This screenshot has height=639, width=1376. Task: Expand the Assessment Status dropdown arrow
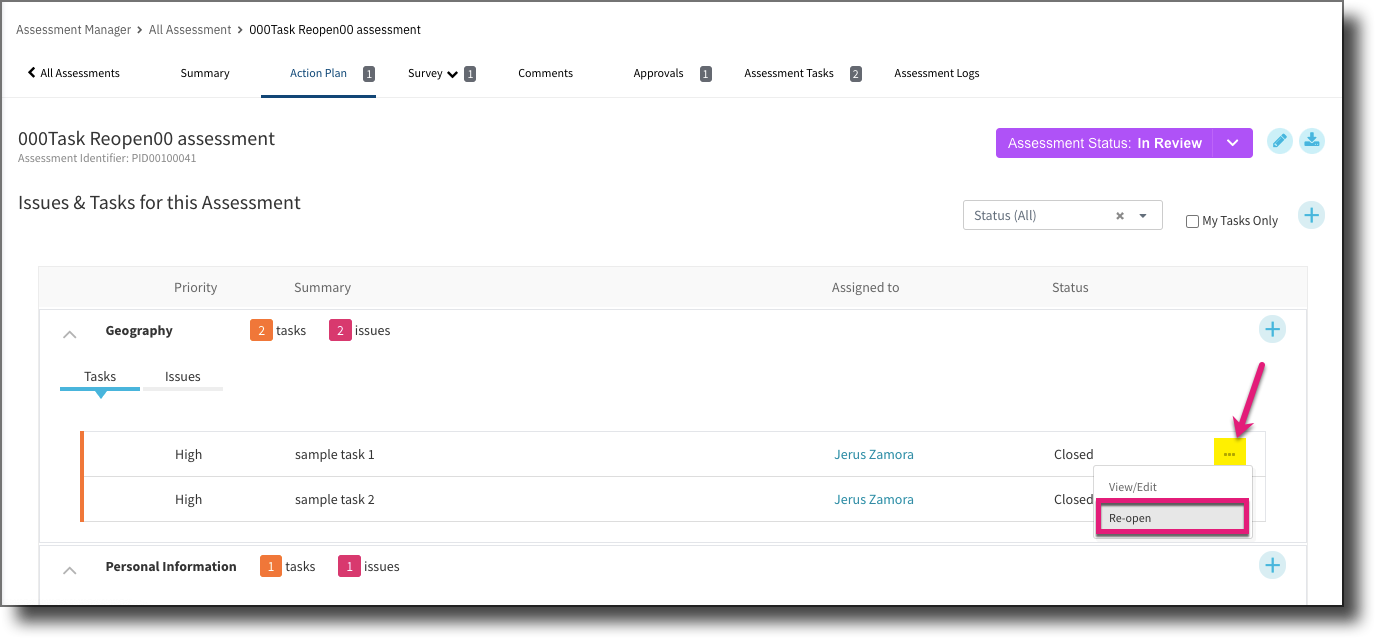click(x=1233, y=143)
